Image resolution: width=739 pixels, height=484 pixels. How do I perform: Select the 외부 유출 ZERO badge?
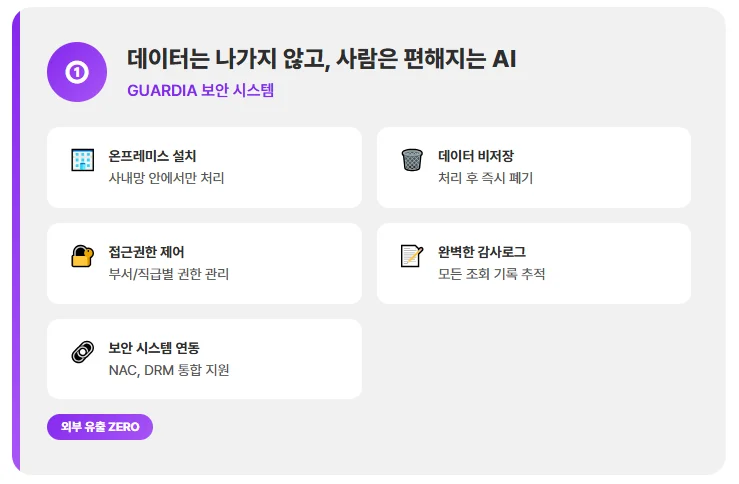tap(100, 427)
